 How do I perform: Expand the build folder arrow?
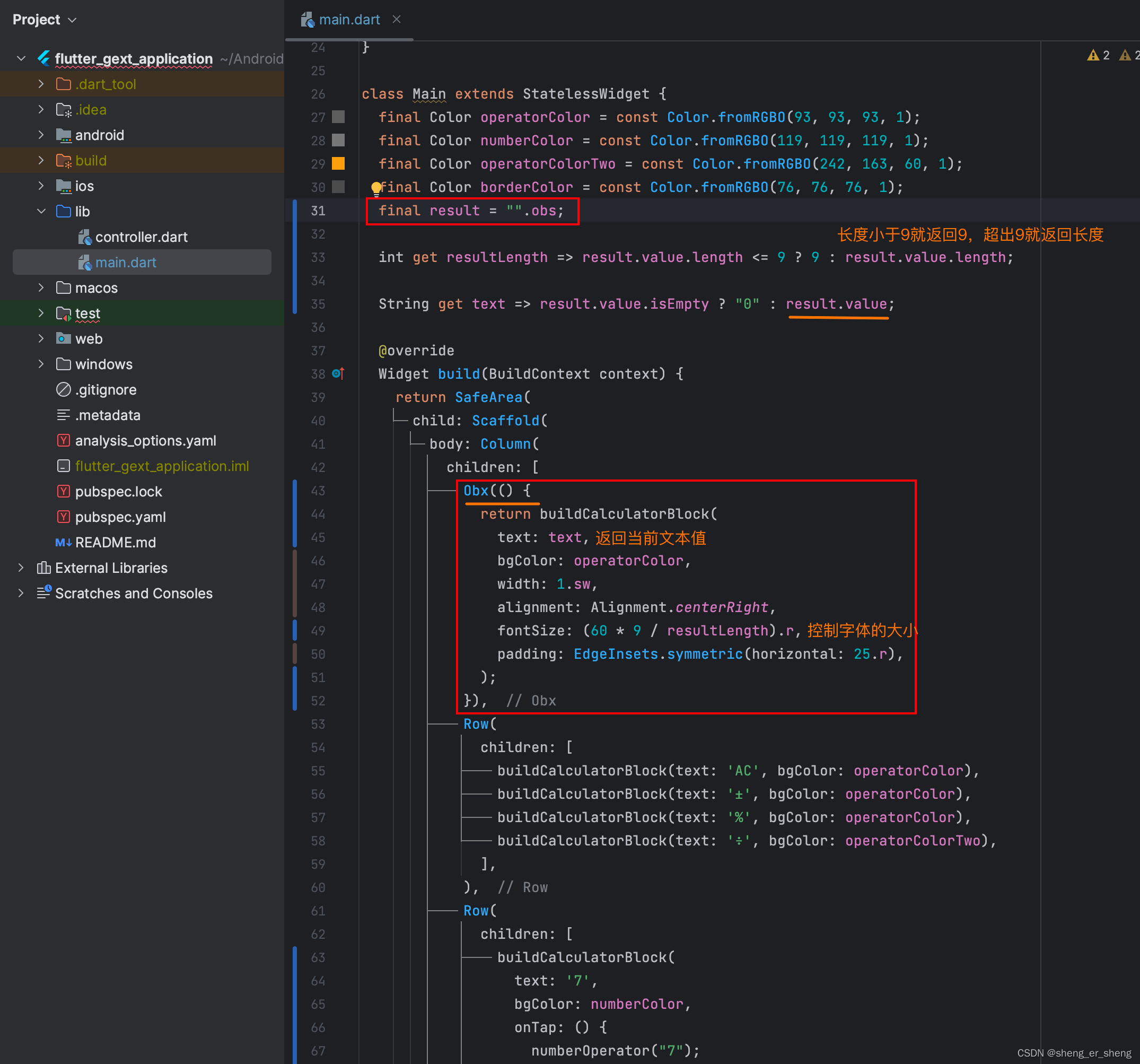(41, 161)
